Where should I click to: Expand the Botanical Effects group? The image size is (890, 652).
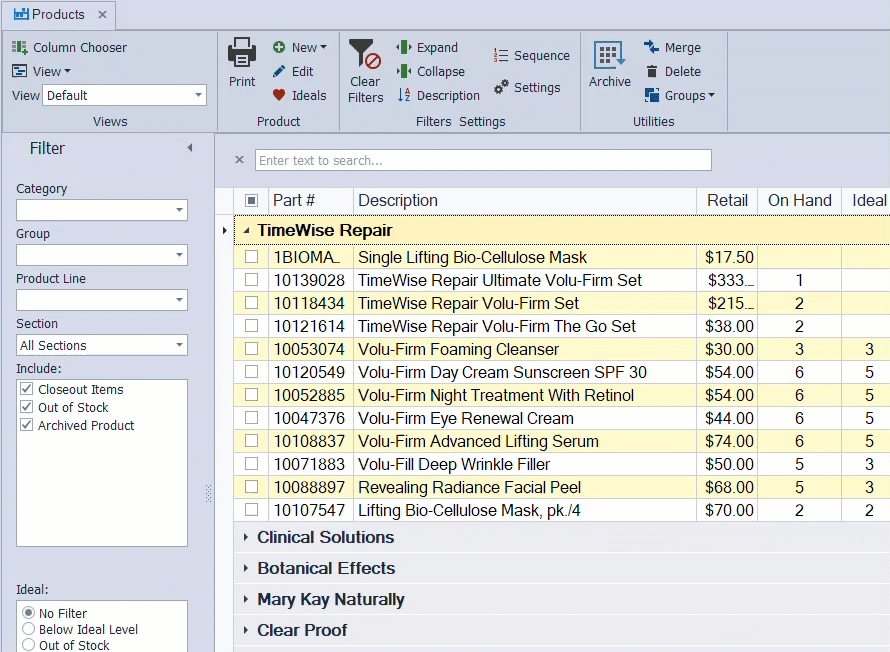coord(246,568)
